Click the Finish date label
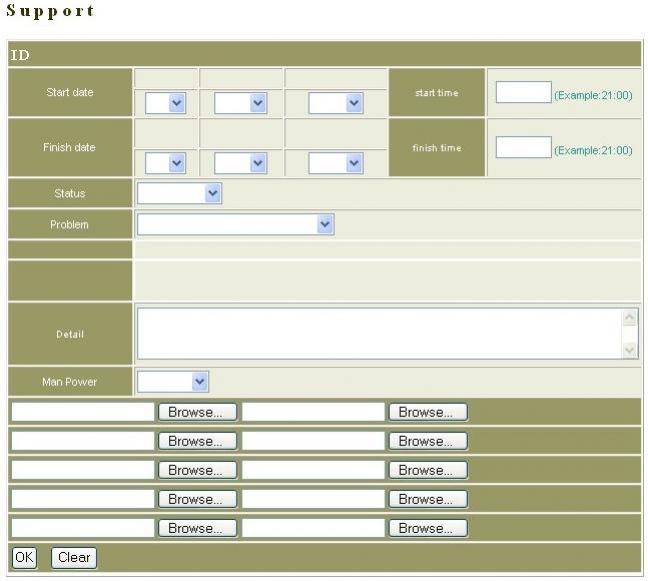Viewport: 648px width, 581px height. coord(69,147)
